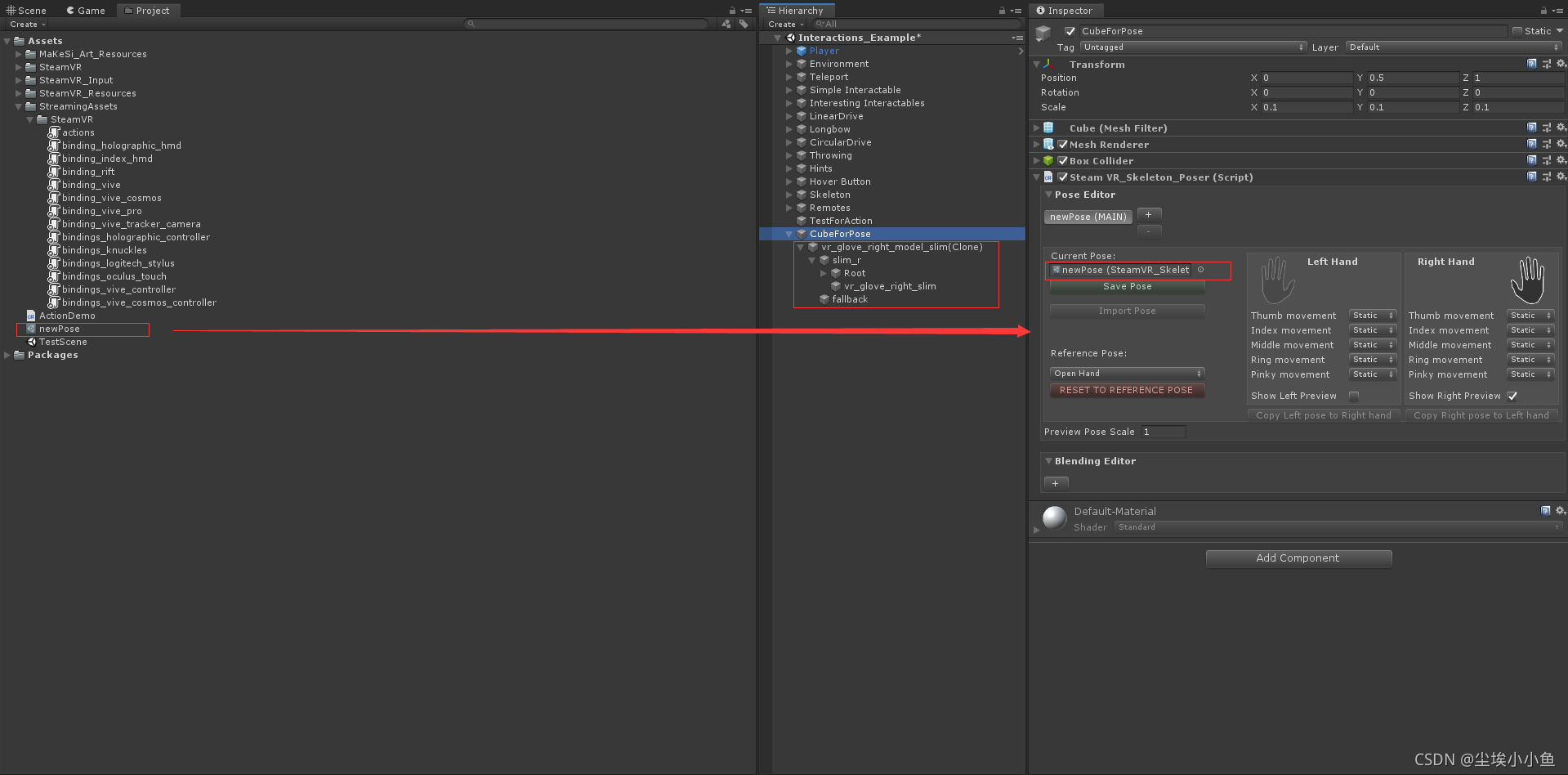The width and height of the screenshot is (1568, 775).
Task: Lock the Hierarchy panel
Action: (x=1002, y=11)
